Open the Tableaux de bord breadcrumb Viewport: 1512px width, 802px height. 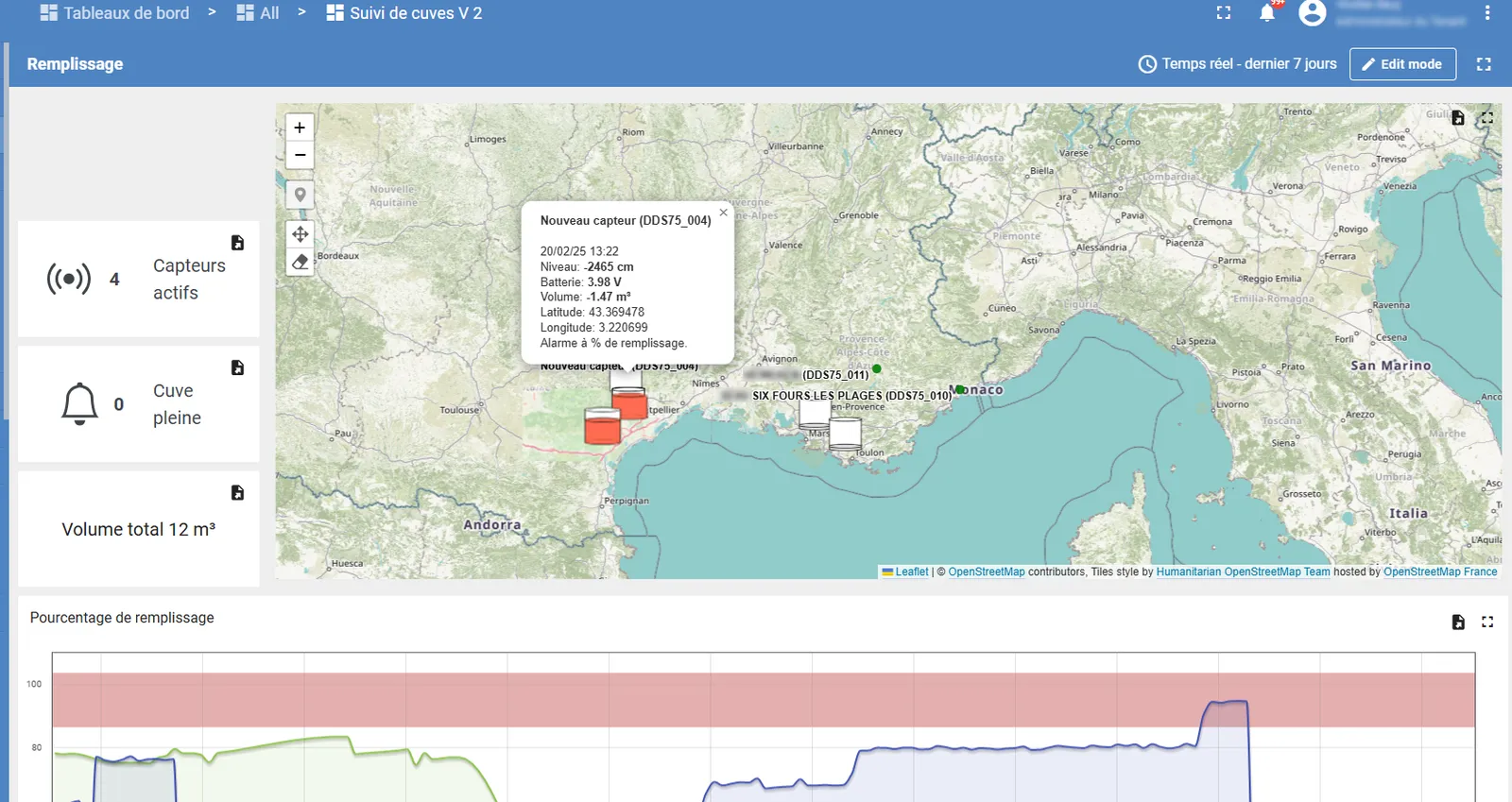coord(114,13)
